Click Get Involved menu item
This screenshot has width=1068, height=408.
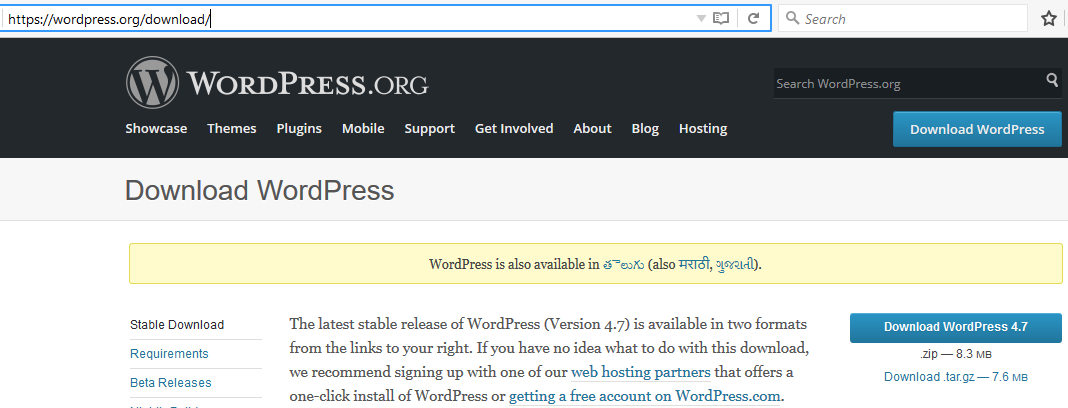tap(514, 128)
